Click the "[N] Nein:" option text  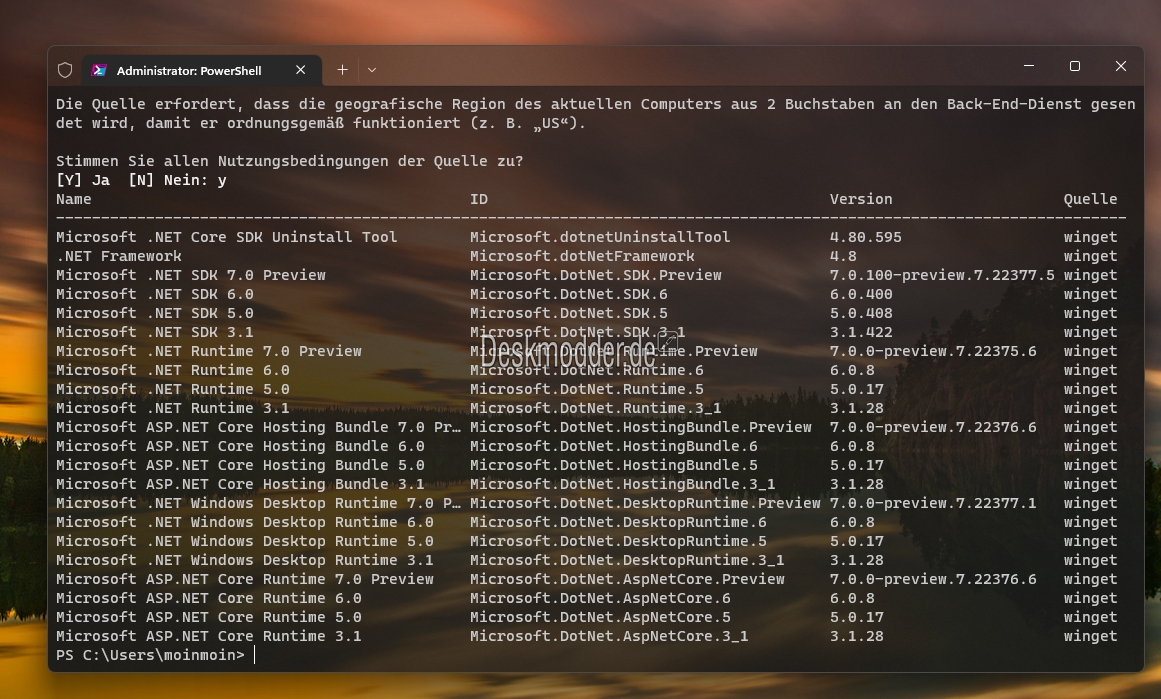(x=168, y=181)
